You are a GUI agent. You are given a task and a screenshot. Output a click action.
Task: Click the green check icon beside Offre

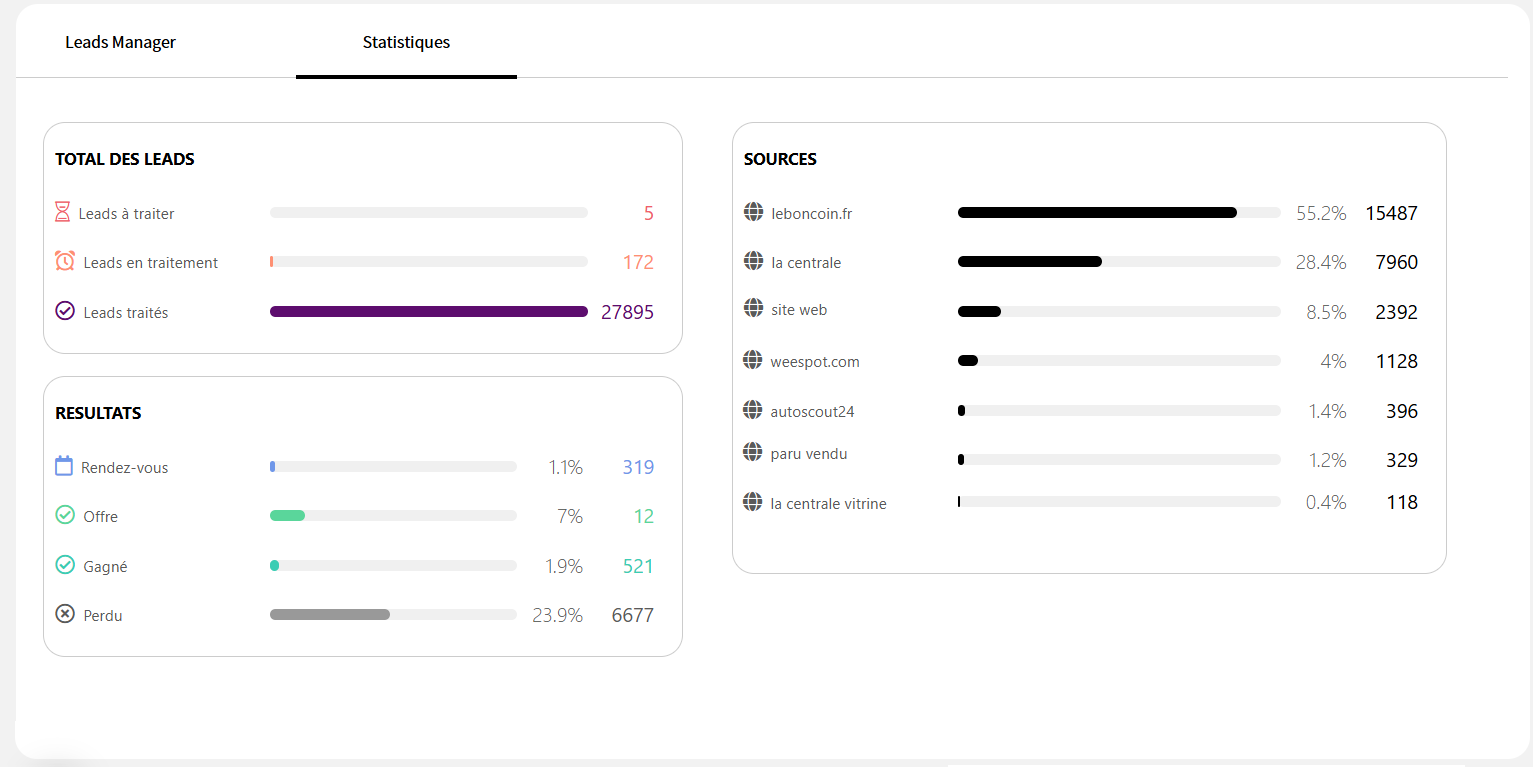tap(65, 515)
